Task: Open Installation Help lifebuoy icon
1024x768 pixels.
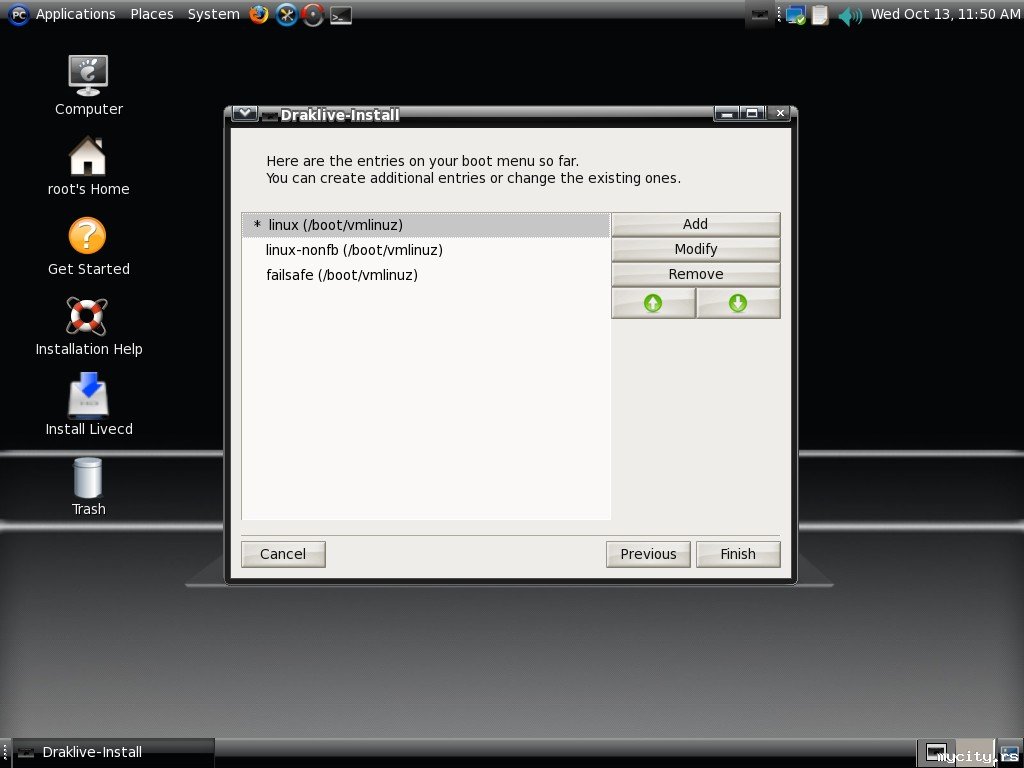Action: (87, 316)
